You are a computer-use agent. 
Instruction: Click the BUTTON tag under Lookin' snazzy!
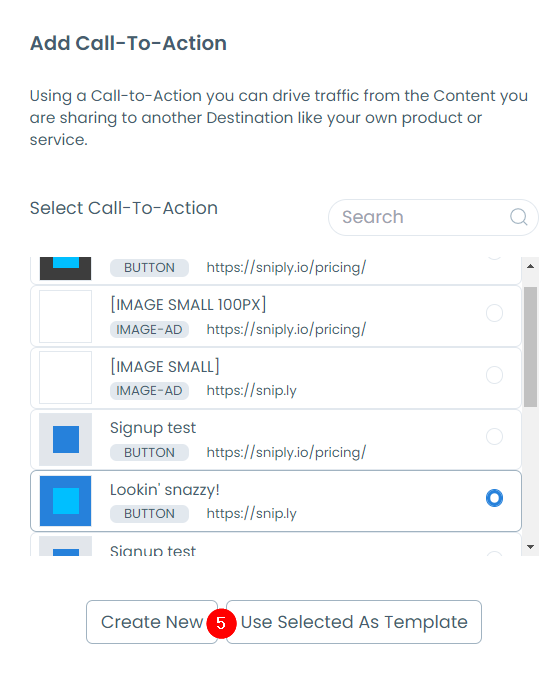coord(149,513)
